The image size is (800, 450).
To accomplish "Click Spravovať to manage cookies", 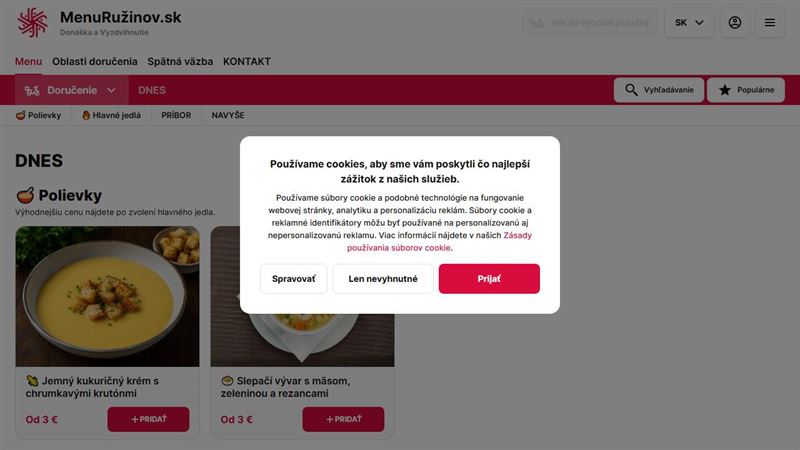I will tap(293, 279).
